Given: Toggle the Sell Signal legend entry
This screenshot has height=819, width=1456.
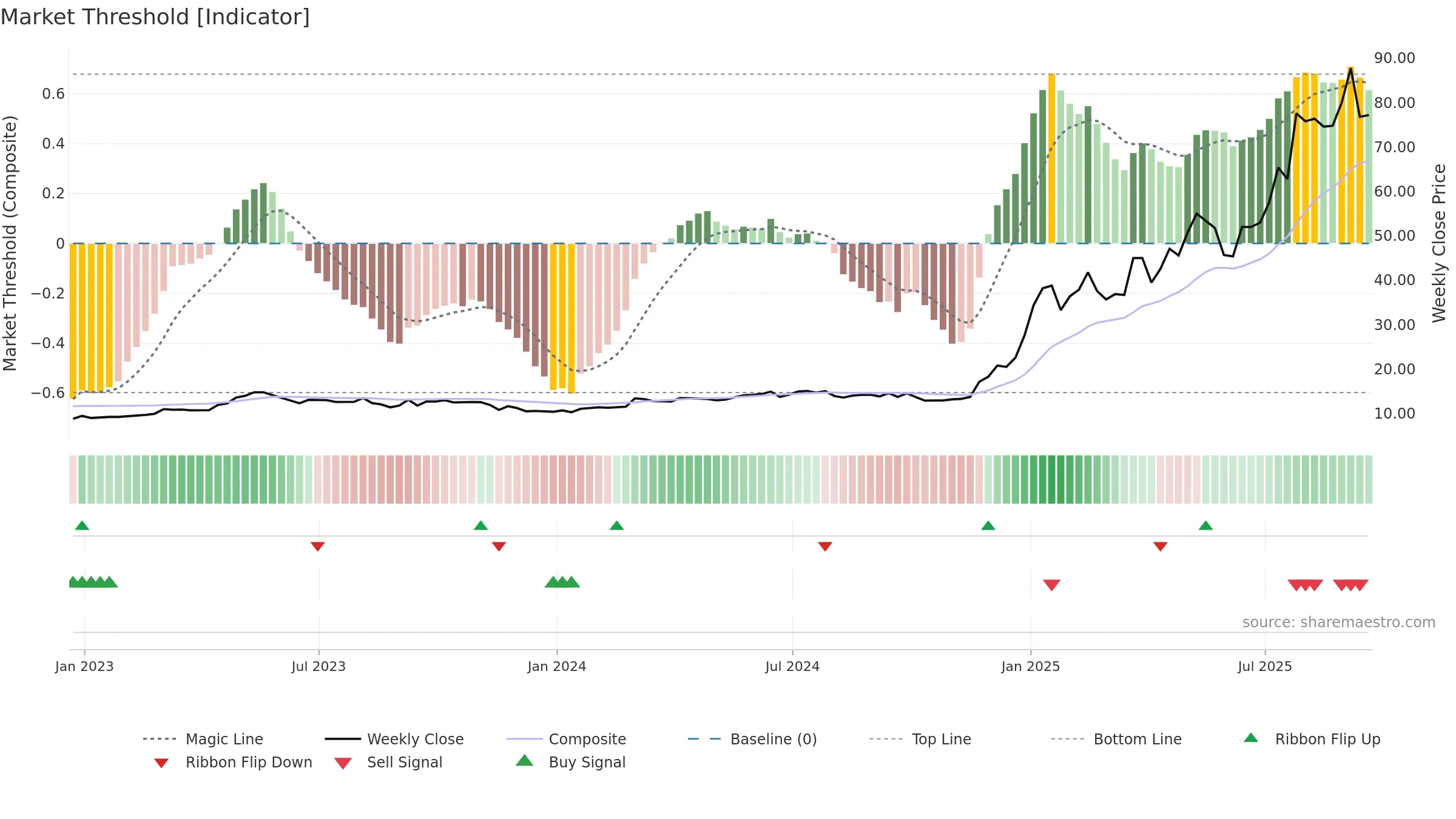Looking at the screenshot, I should [388, 762].
